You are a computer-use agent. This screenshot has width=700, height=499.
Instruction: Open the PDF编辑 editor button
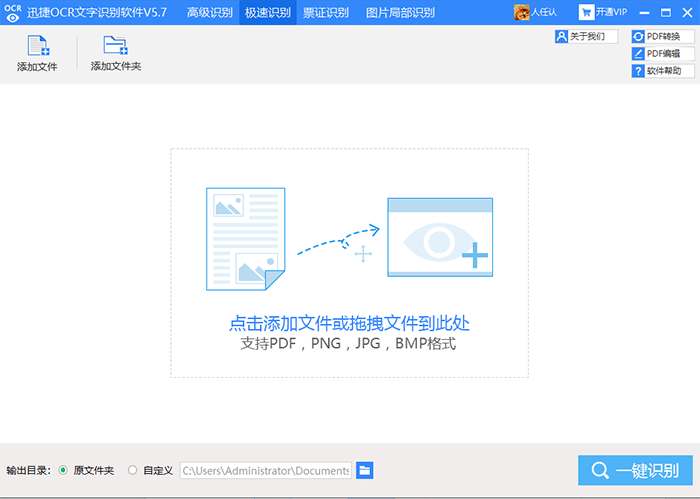663,54
